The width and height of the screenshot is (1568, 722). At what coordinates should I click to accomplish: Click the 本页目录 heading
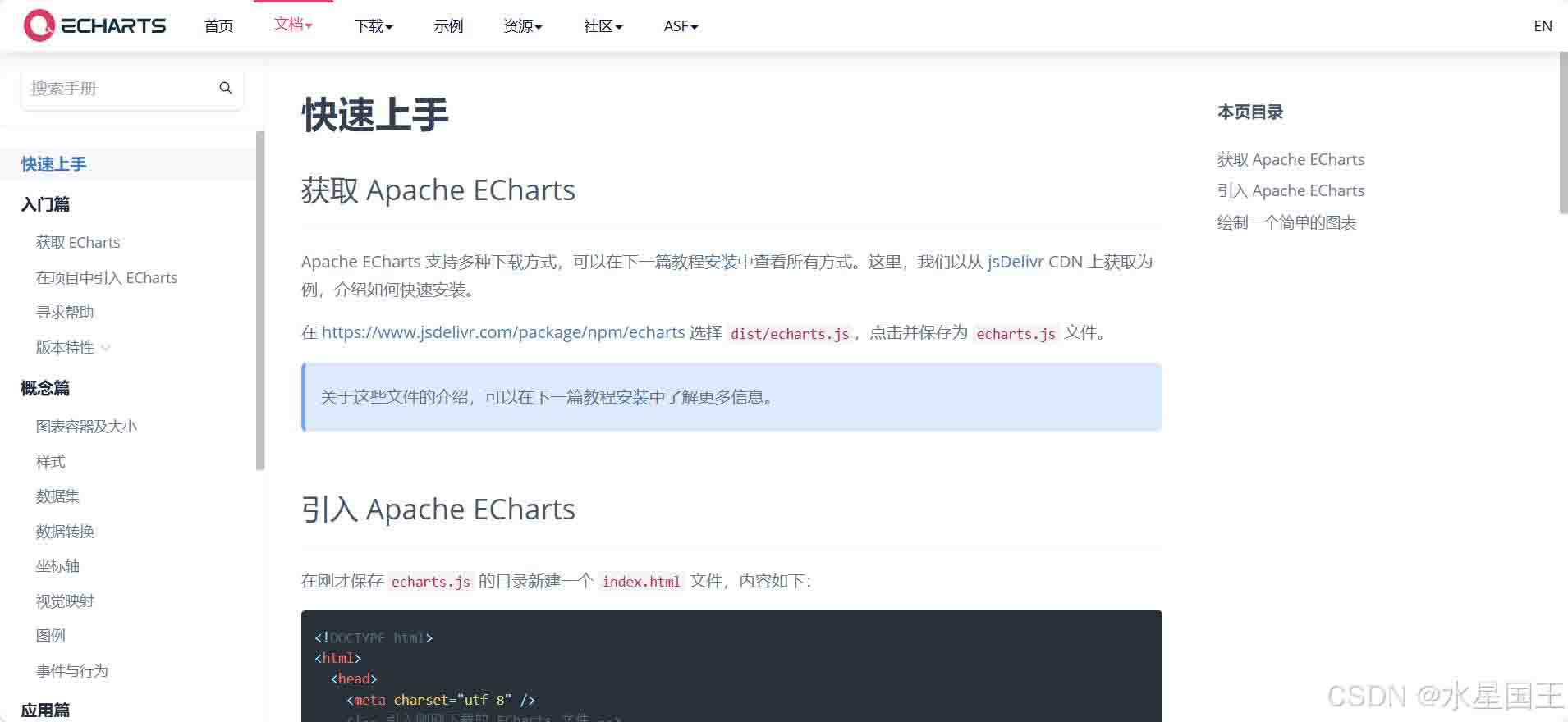(1249, 112)
